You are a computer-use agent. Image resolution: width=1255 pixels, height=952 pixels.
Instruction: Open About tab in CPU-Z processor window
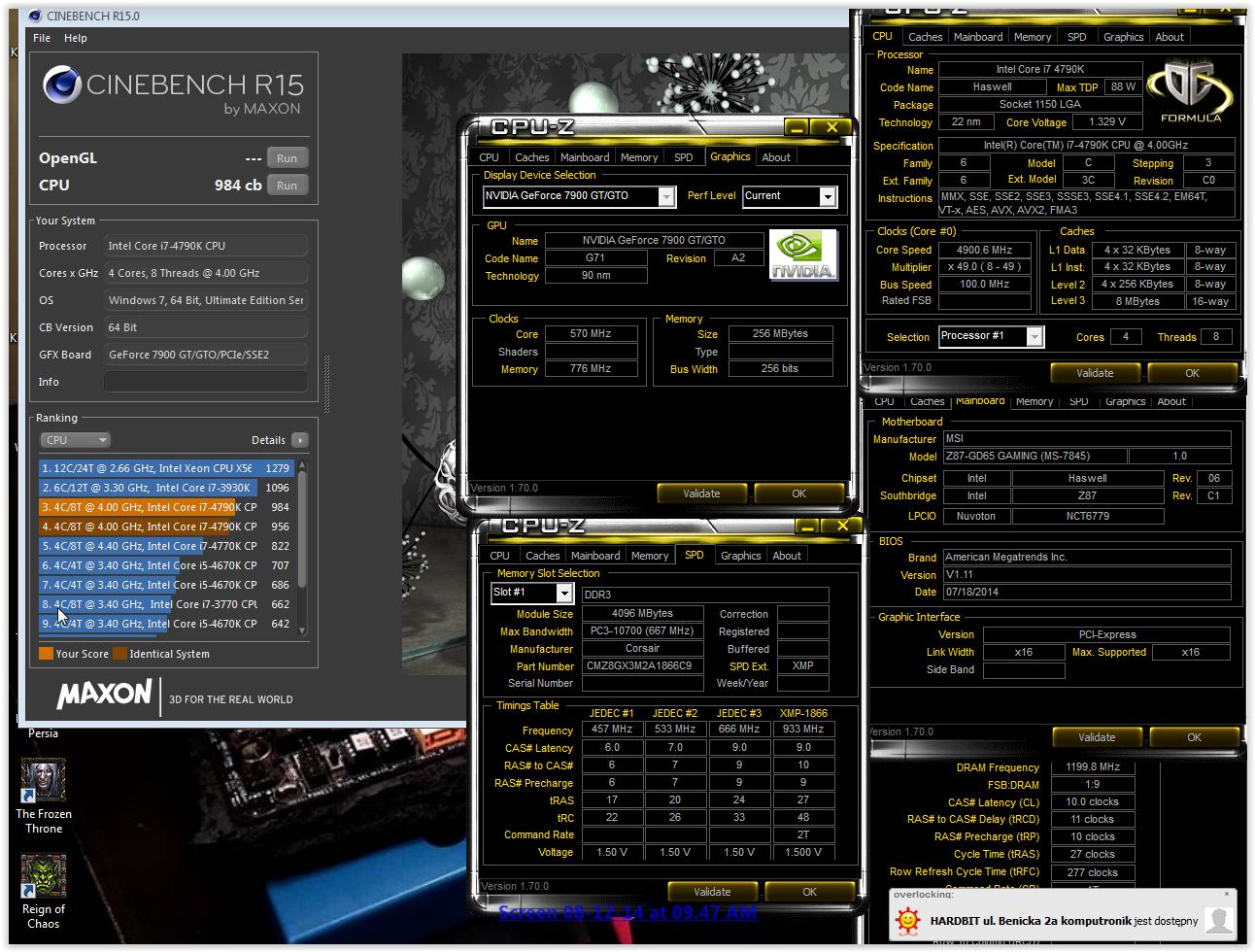[1170, 37]
